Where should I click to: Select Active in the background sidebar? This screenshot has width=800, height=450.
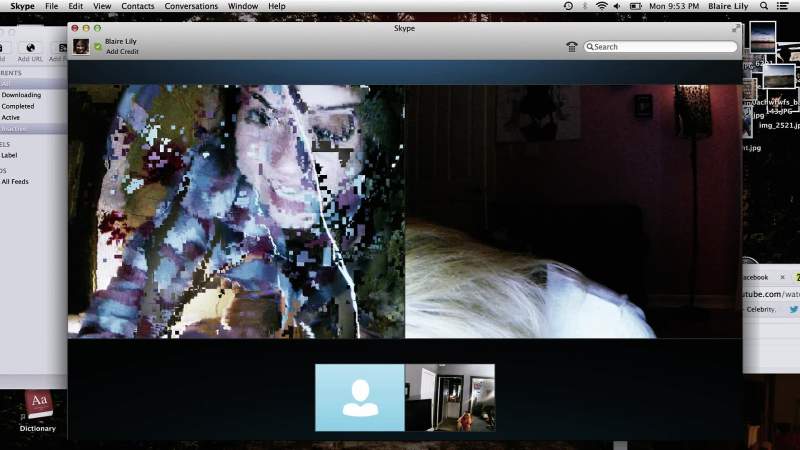tap(10, 117)
